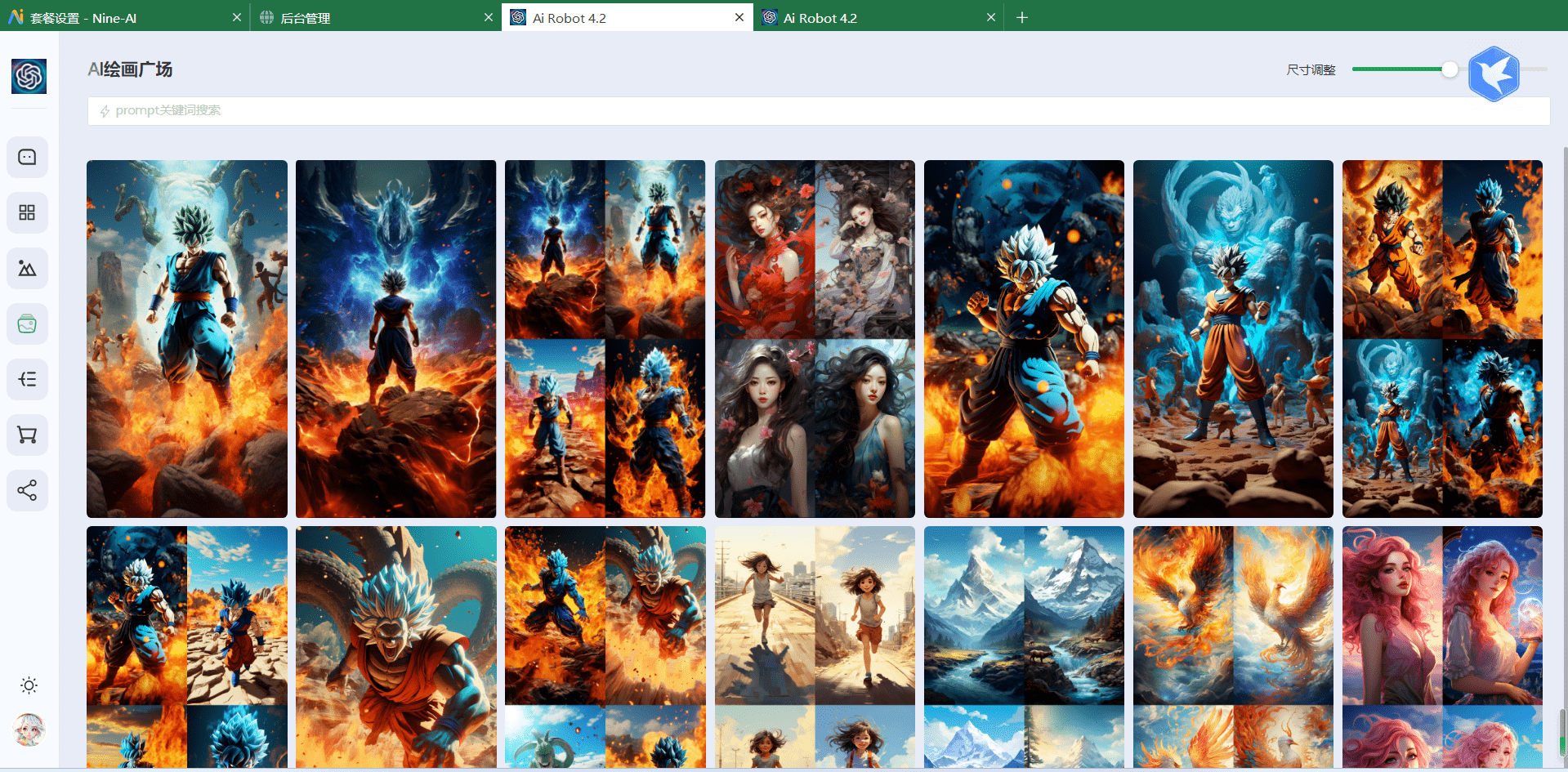Open the white-haired muscular fighter image
Screen dimensions: 1568x772
(1024, 339)
